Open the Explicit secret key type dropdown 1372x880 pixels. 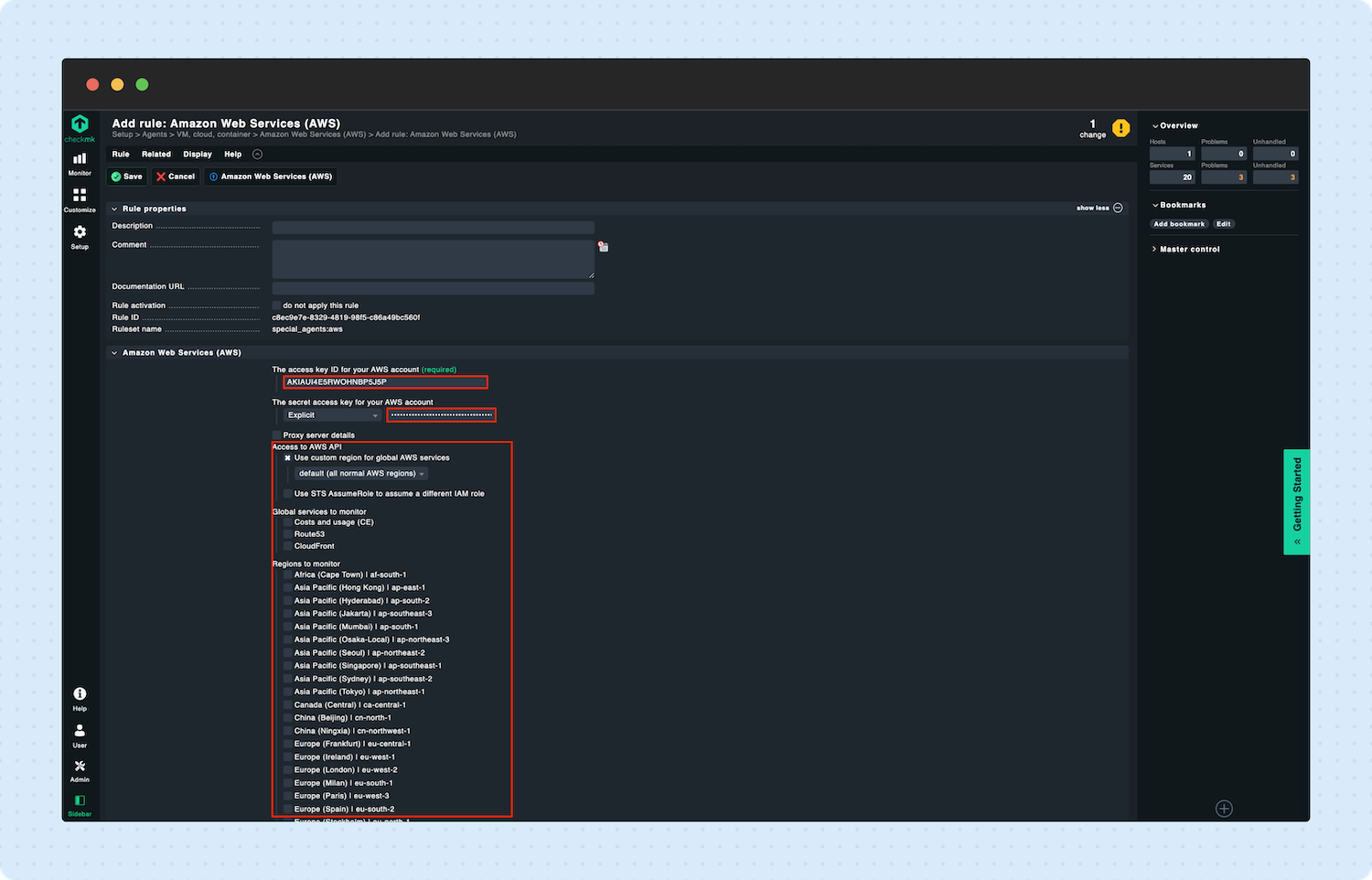[x=333, y=415]
